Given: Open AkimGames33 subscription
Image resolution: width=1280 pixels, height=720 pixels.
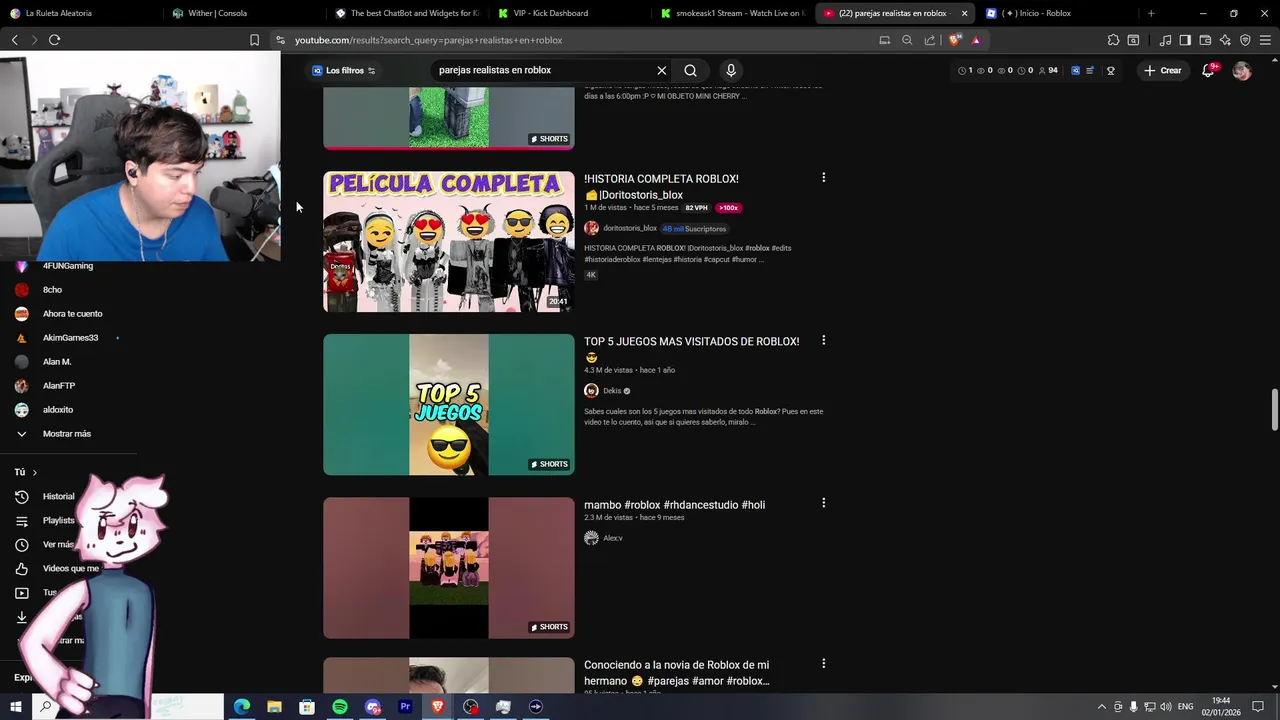Looking at the screenshot, I should point(70,338).
